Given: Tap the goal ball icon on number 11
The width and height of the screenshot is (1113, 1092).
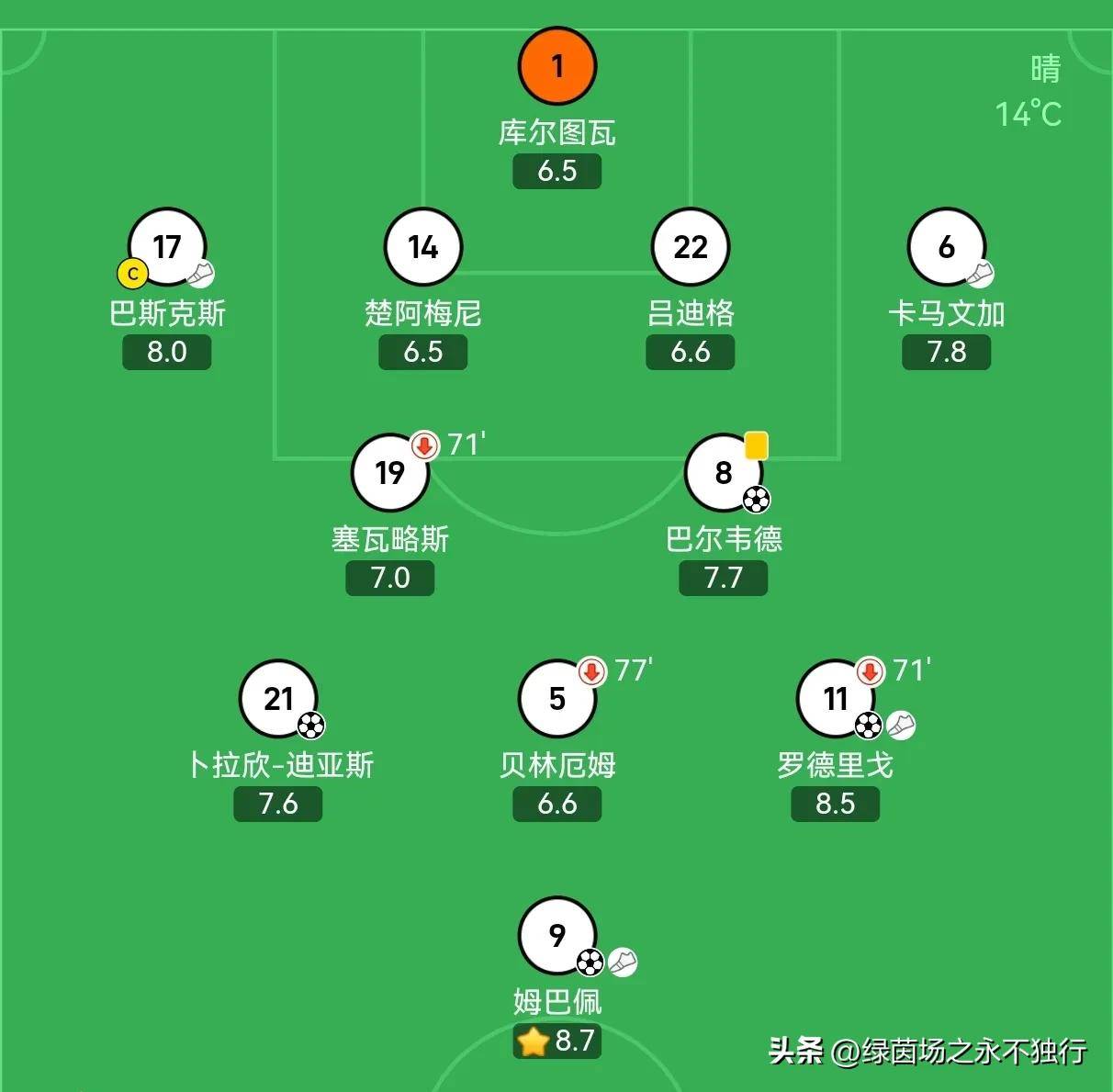Looking at the screenshot, I should click(x=868, y=726).
